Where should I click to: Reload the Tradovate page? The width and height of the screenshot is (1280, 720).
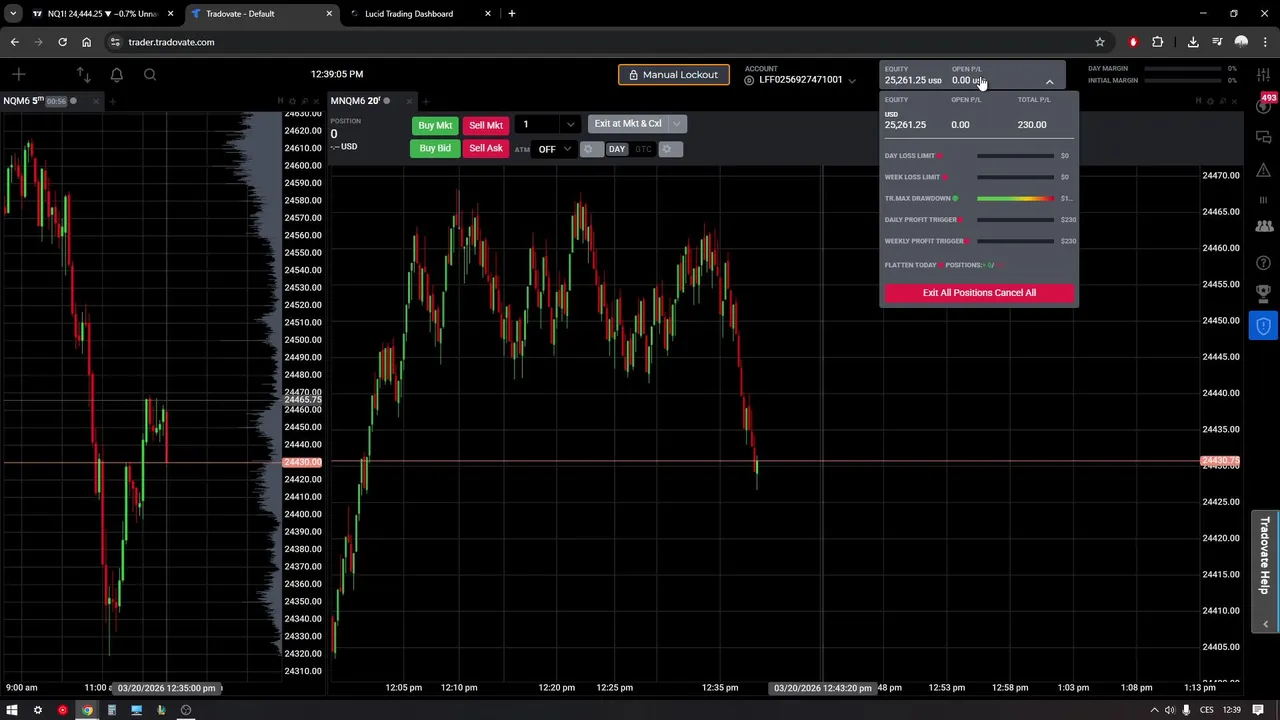click(x=62, y=42)
